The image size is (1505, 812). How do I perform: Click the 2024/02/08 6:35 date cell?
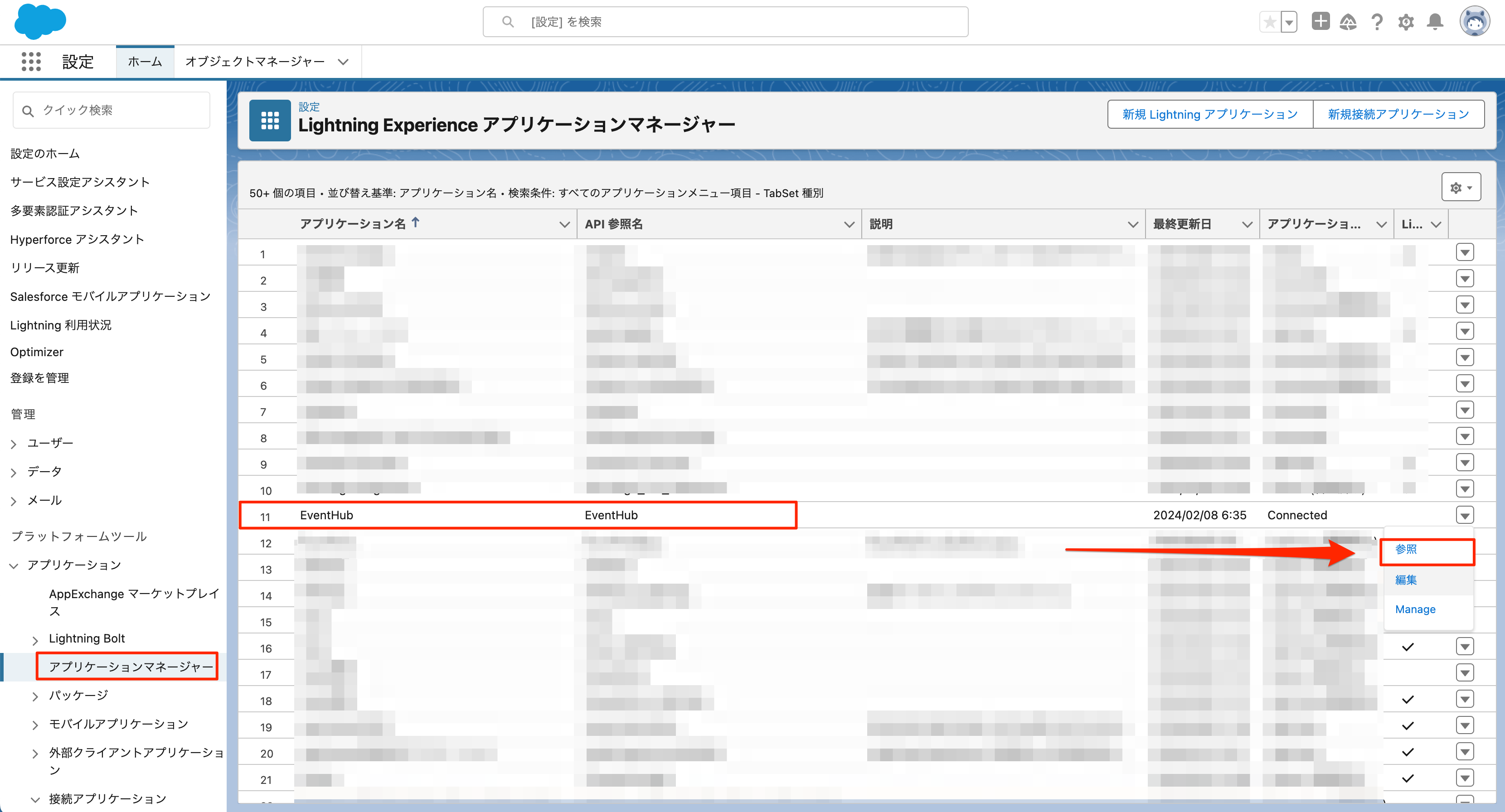1199,515
